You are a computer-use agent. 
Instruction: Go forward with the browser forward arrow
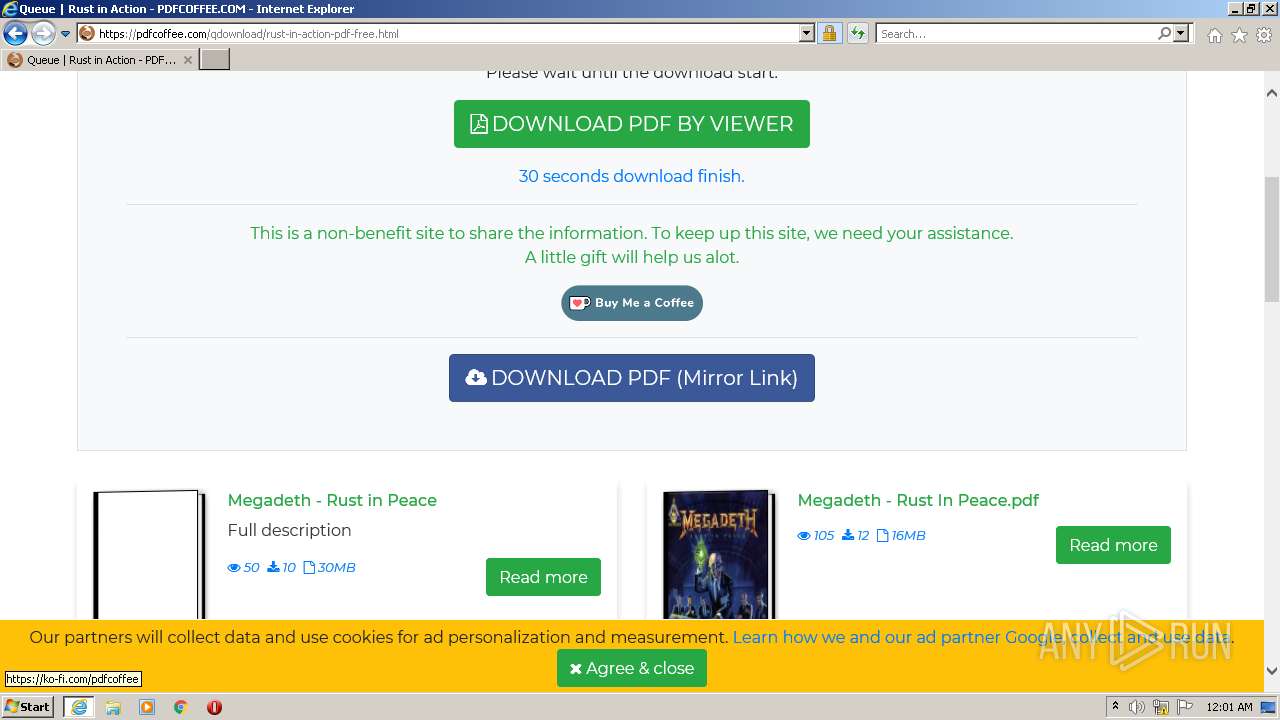tap(43, 33)
